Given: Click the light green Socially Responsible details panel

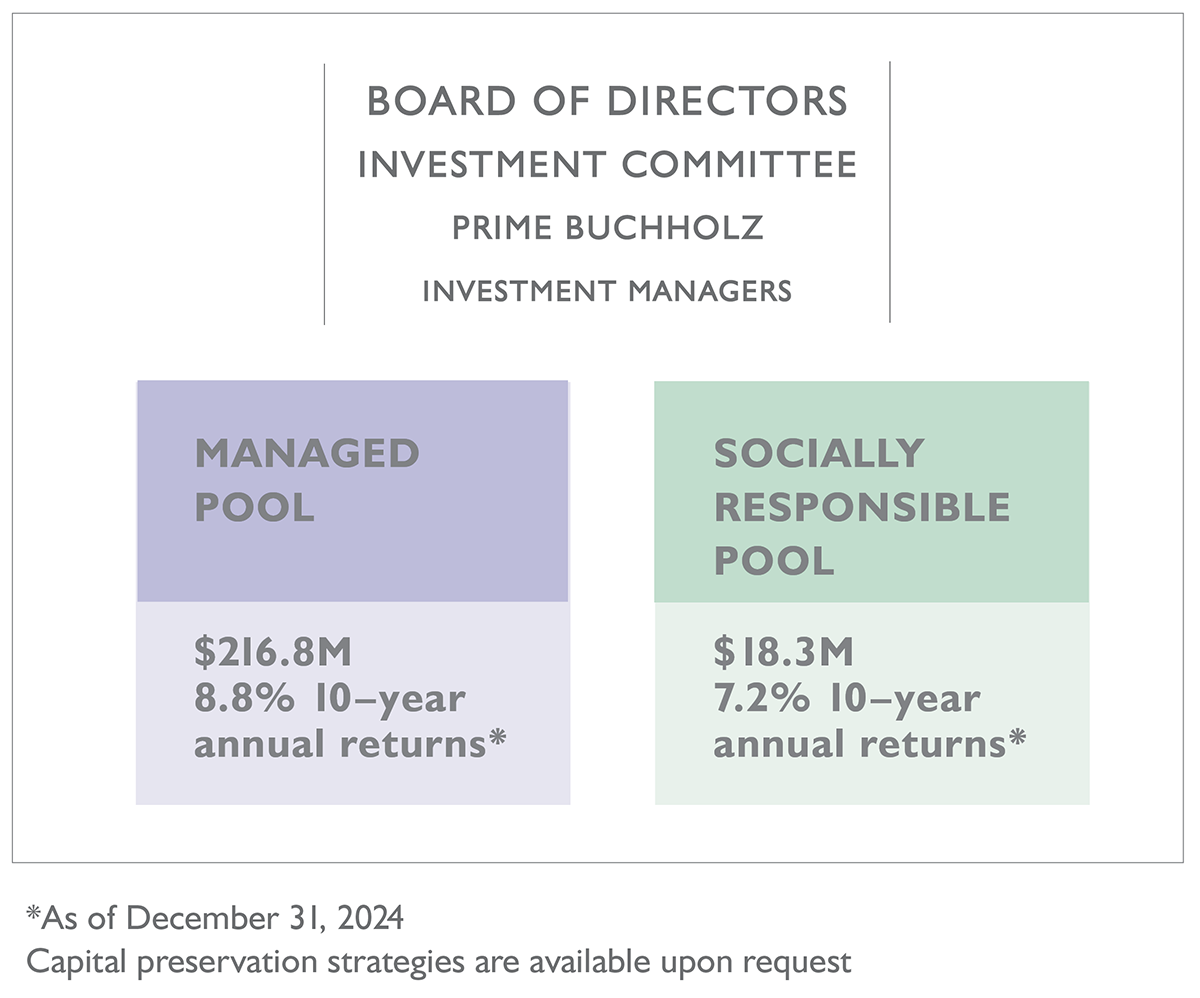Looking at the screenshot, I should (x=872, y=703).
